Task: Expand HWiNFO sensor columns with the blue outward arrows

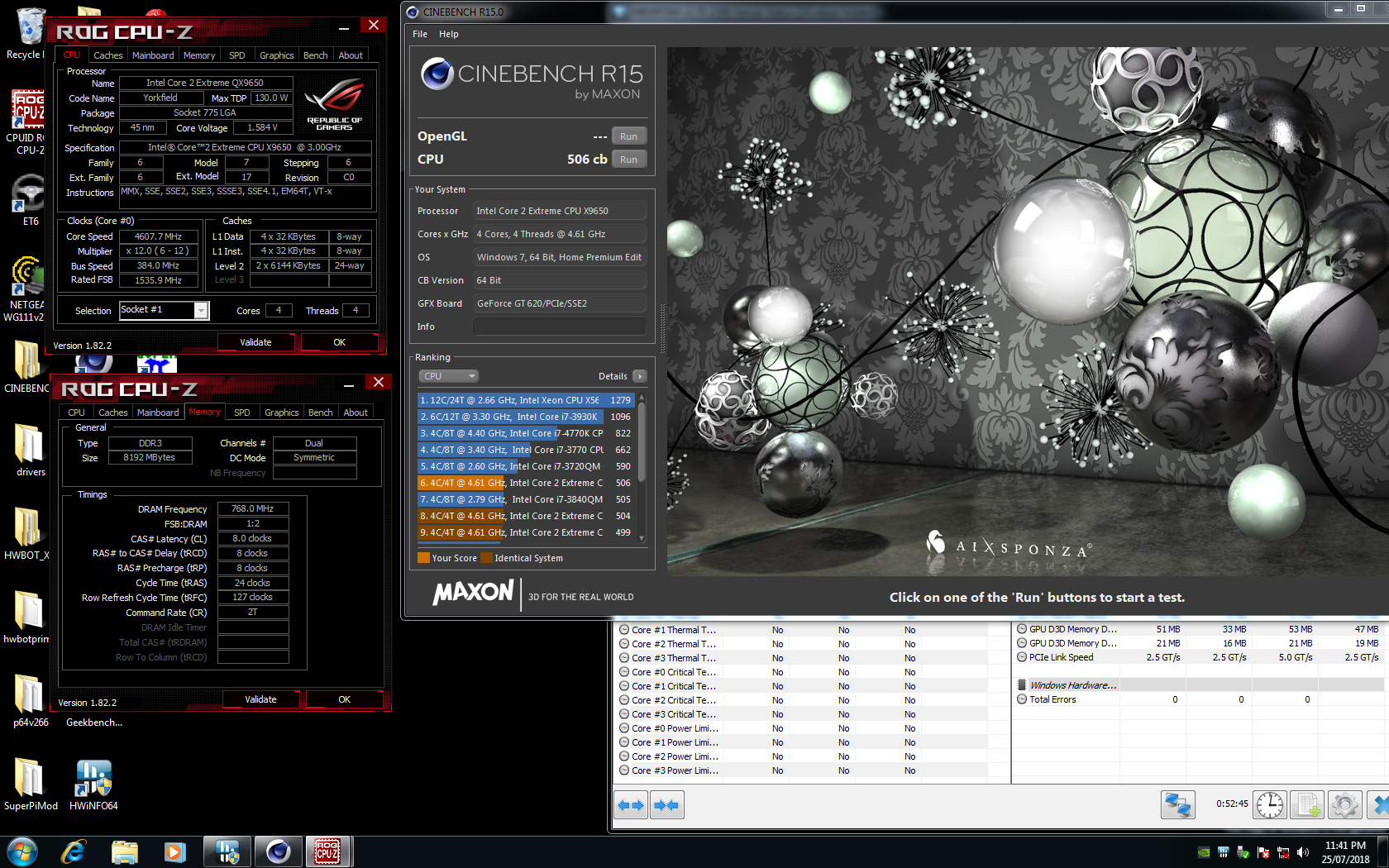Action: 631,804
